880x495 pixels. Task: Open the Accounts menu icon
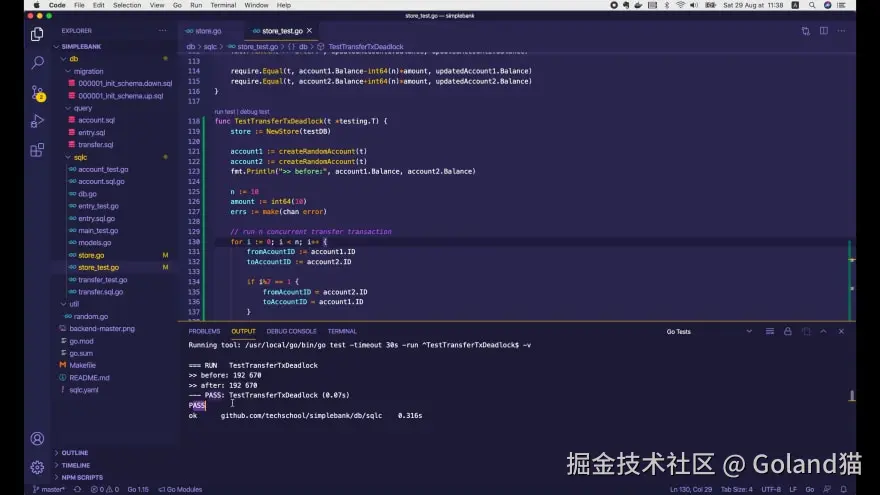click(x=37, y=438)
